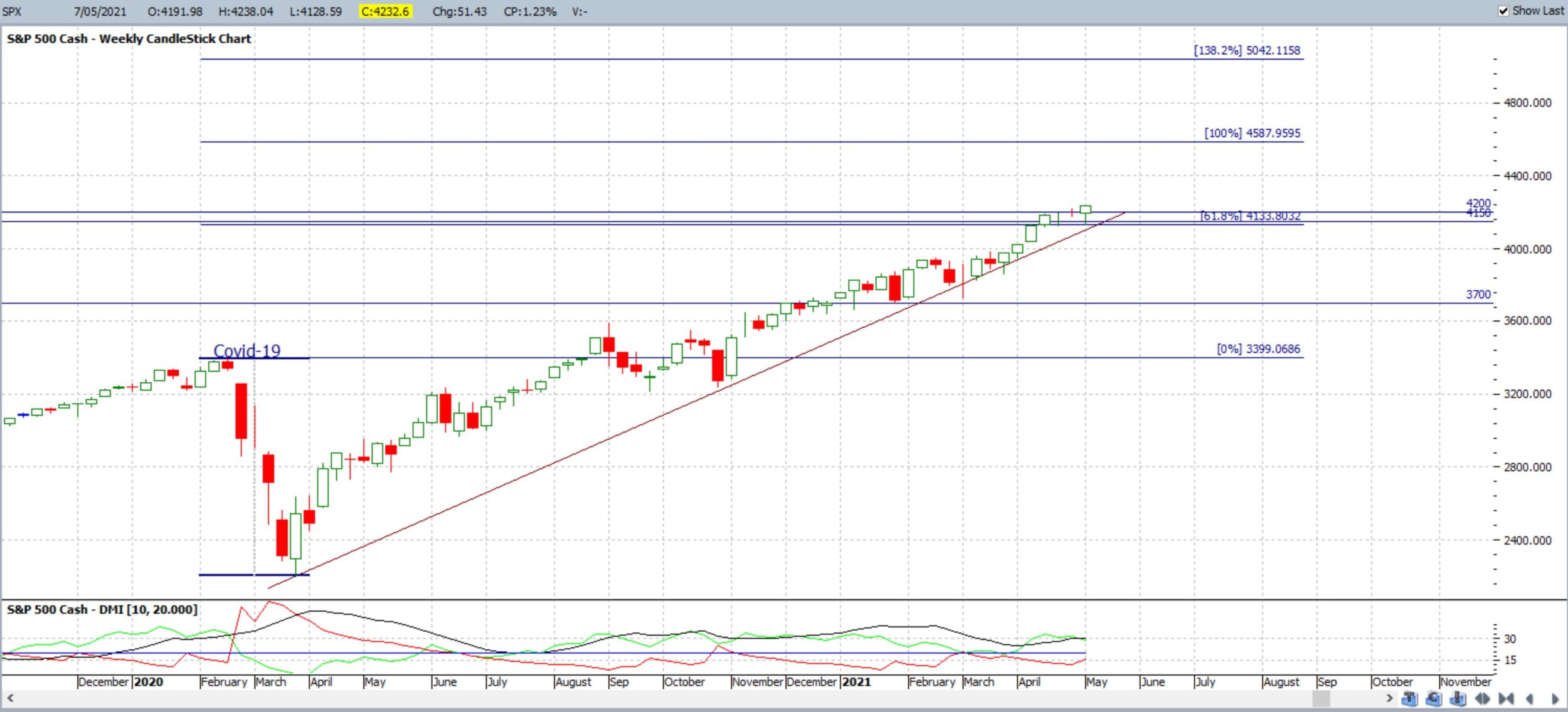Click the 2021 year label on time axis
The image size is (1568, 712).
tap(856, 682)
